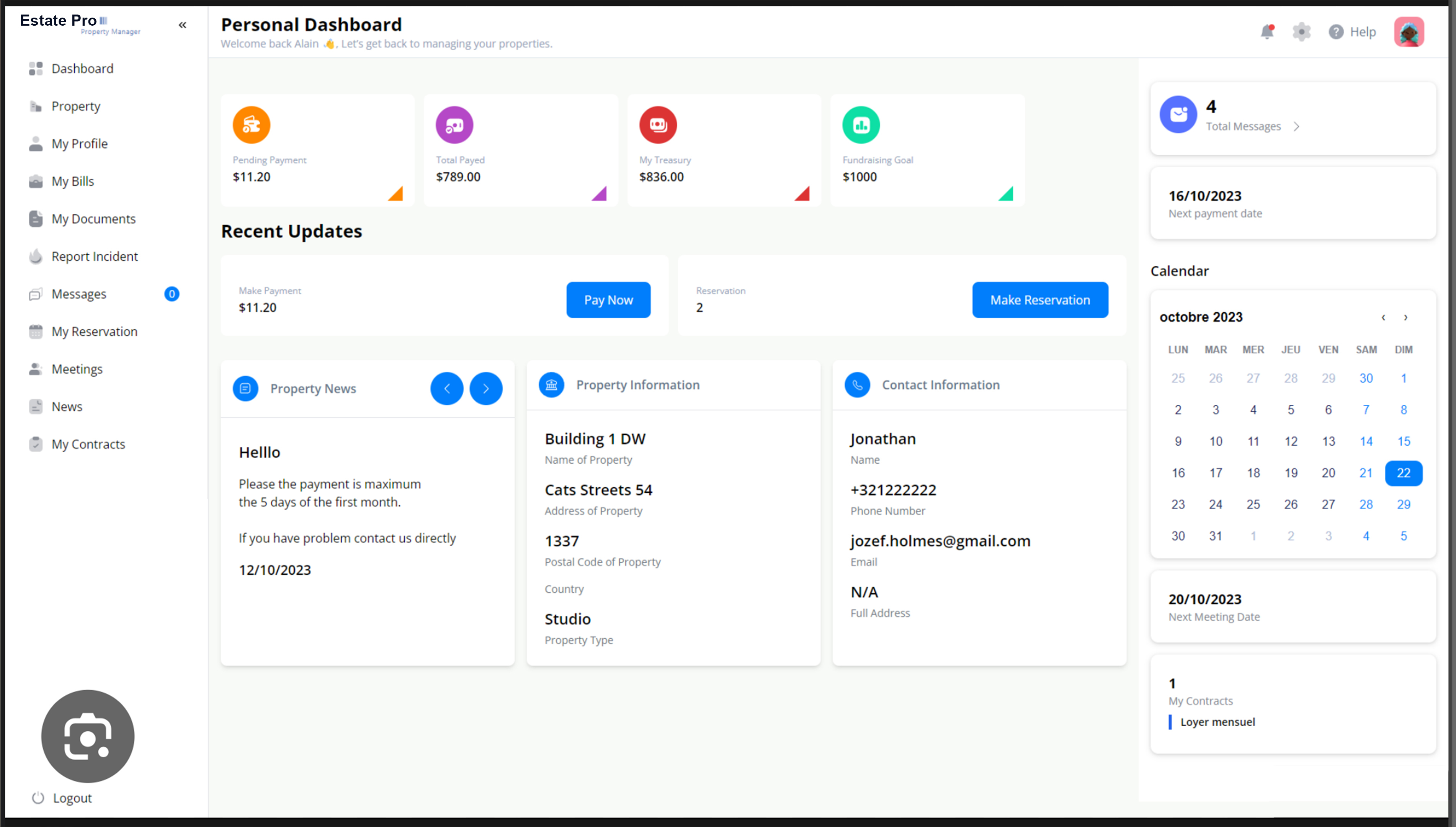Image resolution: width=1456 pixels, height=827 pixels.
Task: Open My Bills in sidebar
Action: tap(73, 181)
